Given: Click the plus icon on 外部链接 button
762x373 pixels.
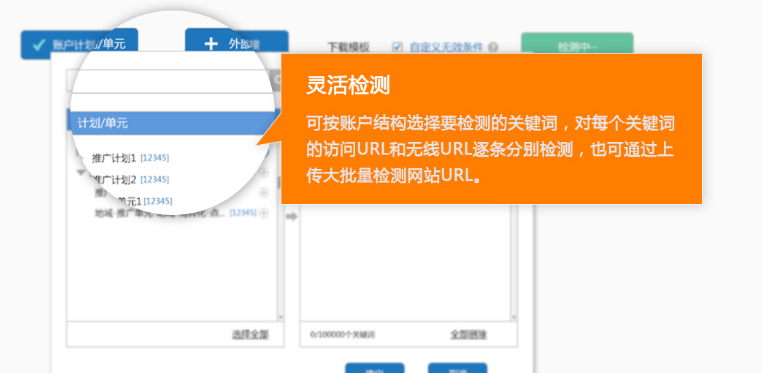Looking at the screenshot, I should click(211, 44).
